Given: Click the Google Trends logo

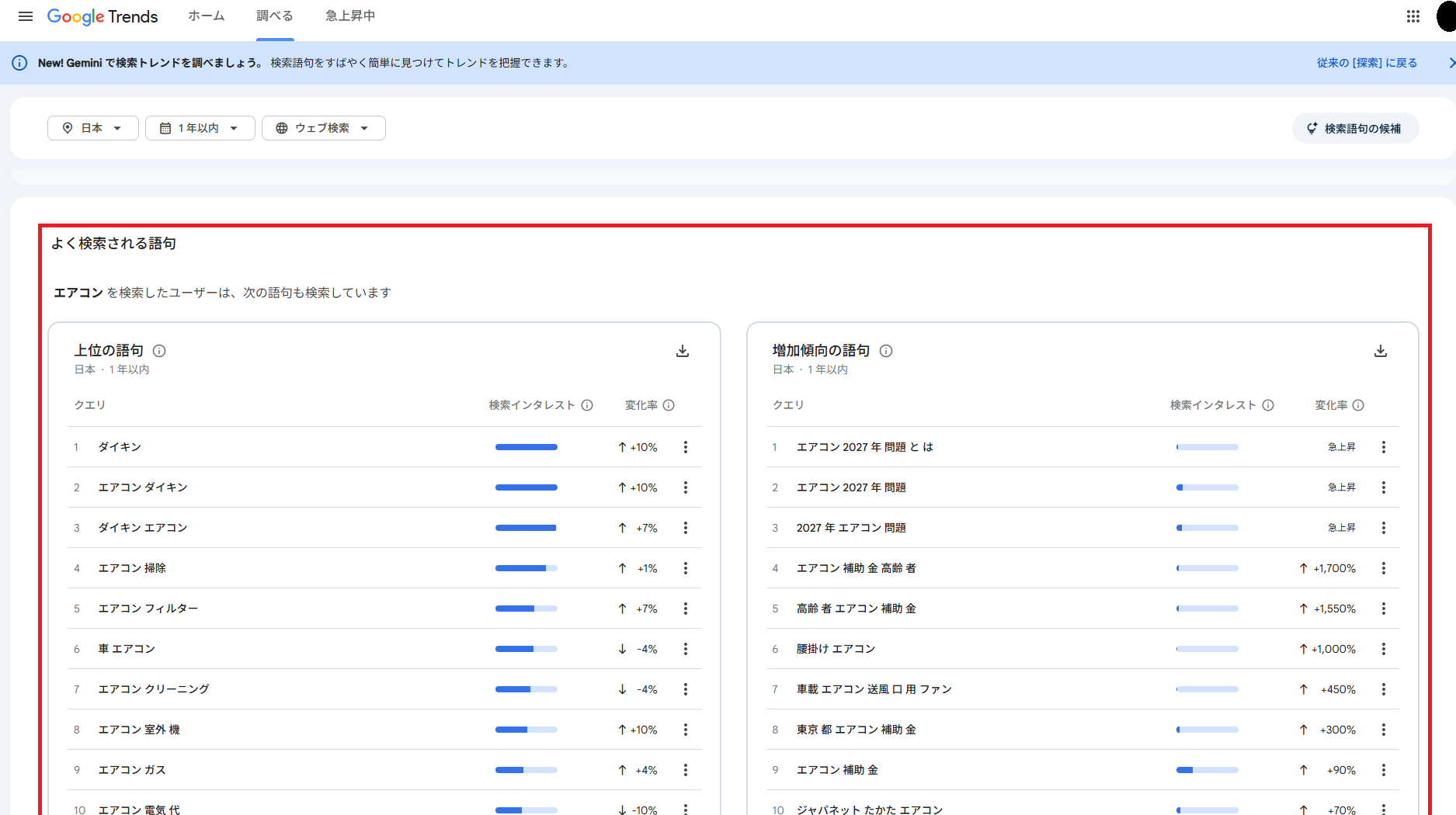Looking at the screenshot, I should coord(103,16).
